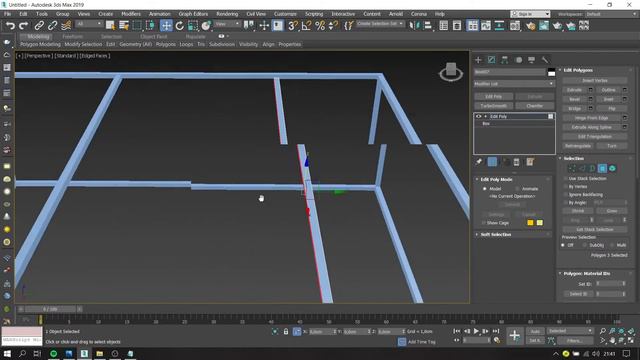
Task: Toggle the Angle Snap icon
Action: point(306,26)
